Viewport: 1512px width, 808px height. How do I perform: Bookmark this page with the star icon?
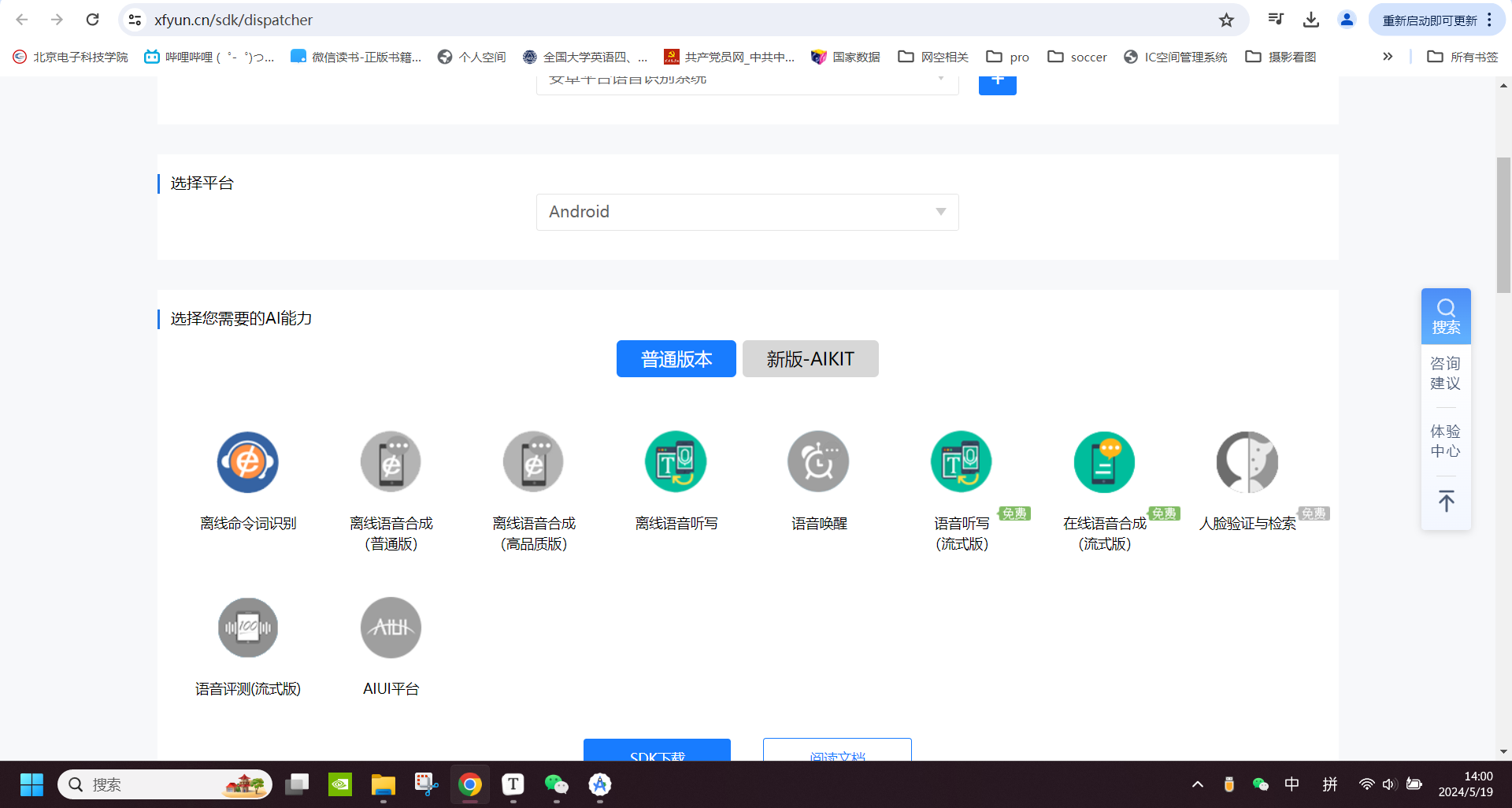click(1226, 20)
